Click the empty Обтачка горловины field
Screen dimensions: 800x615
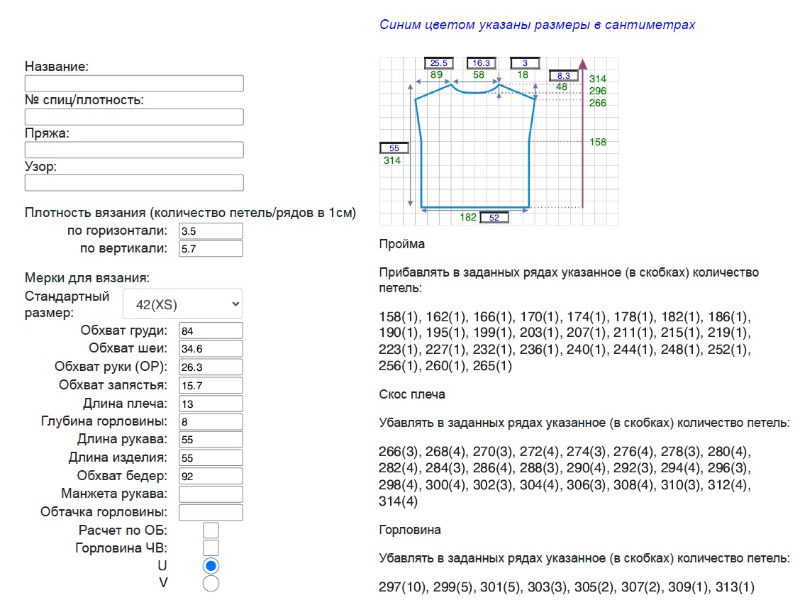pos(210,512)
